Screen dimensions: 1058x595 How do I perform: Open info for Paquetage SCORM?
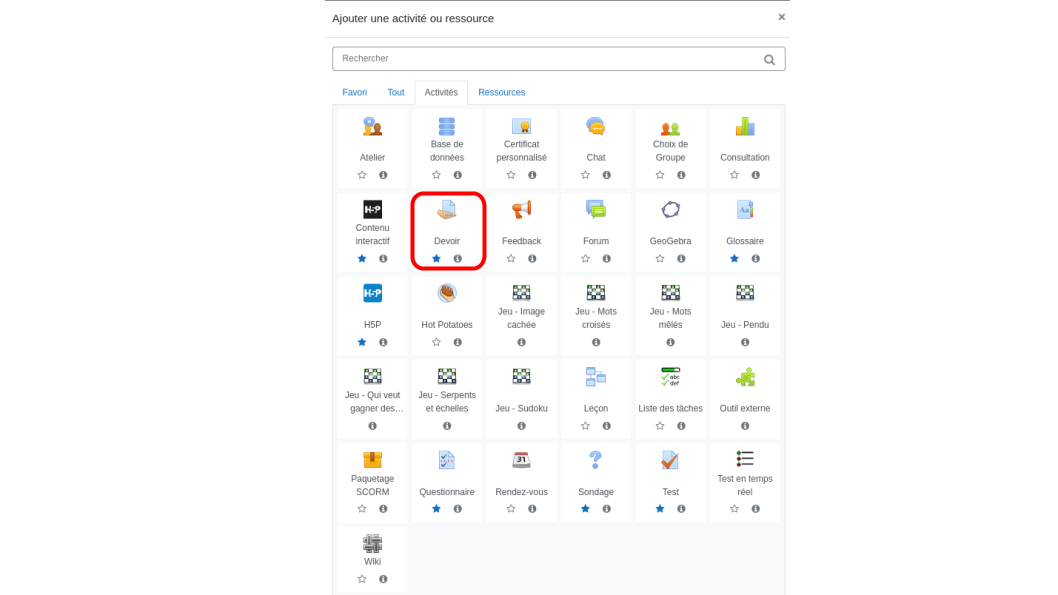pyautogui.click(x=383, y=509)
